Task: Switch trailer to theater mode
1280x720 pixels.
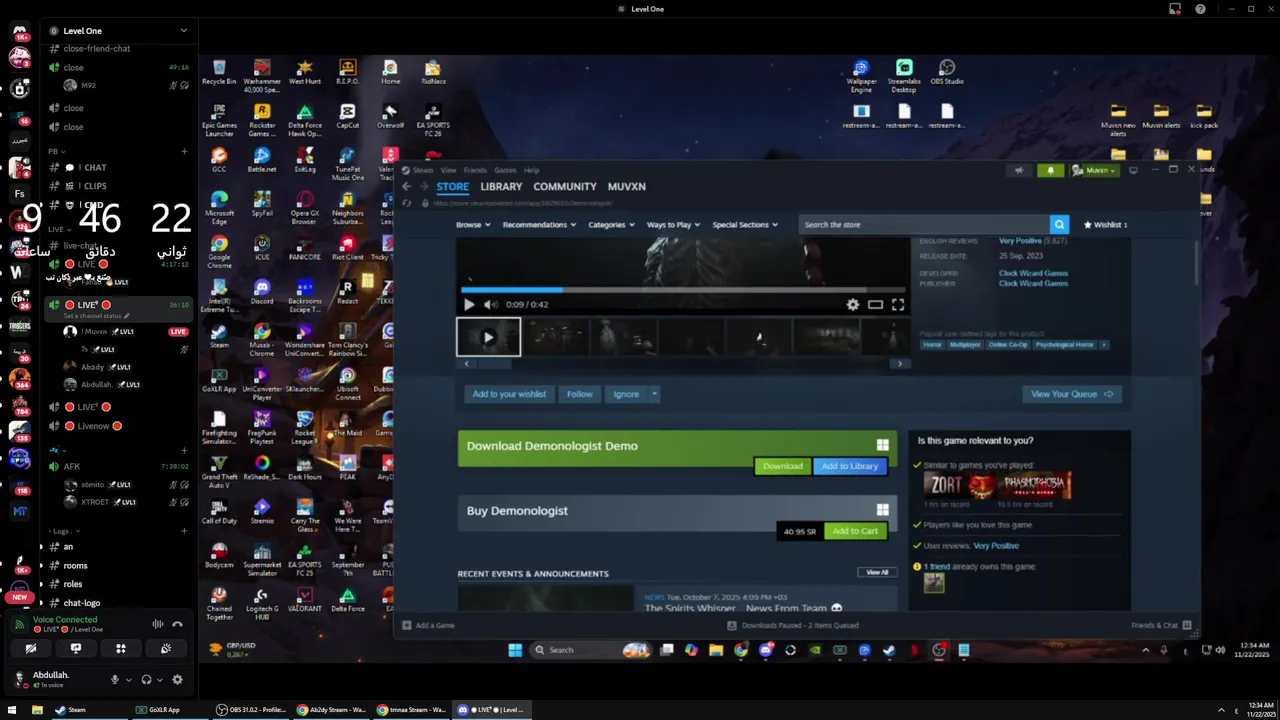Action: click(x=875, y=305)
